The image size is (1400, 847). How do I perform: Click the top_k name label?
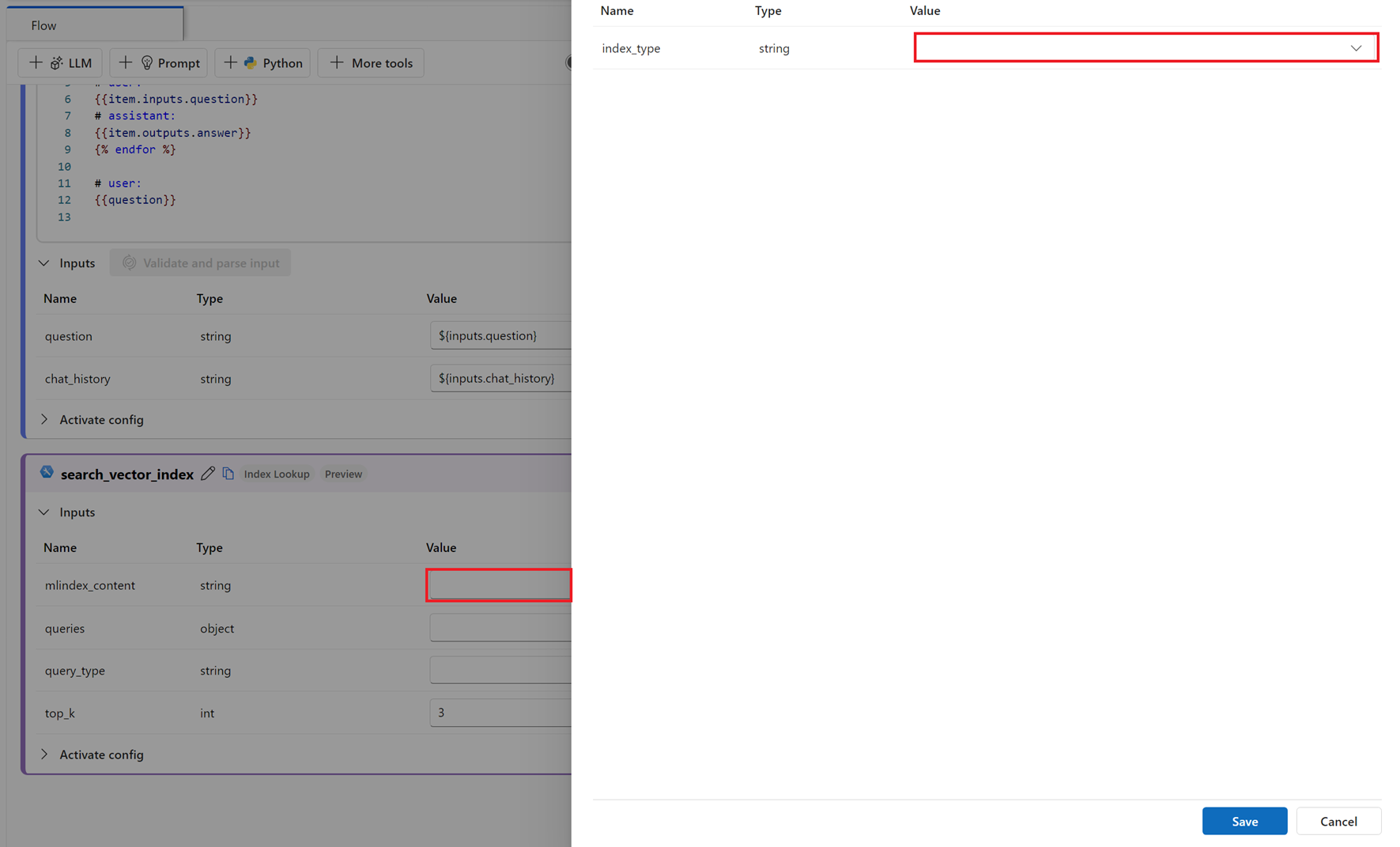coord(60,713)
